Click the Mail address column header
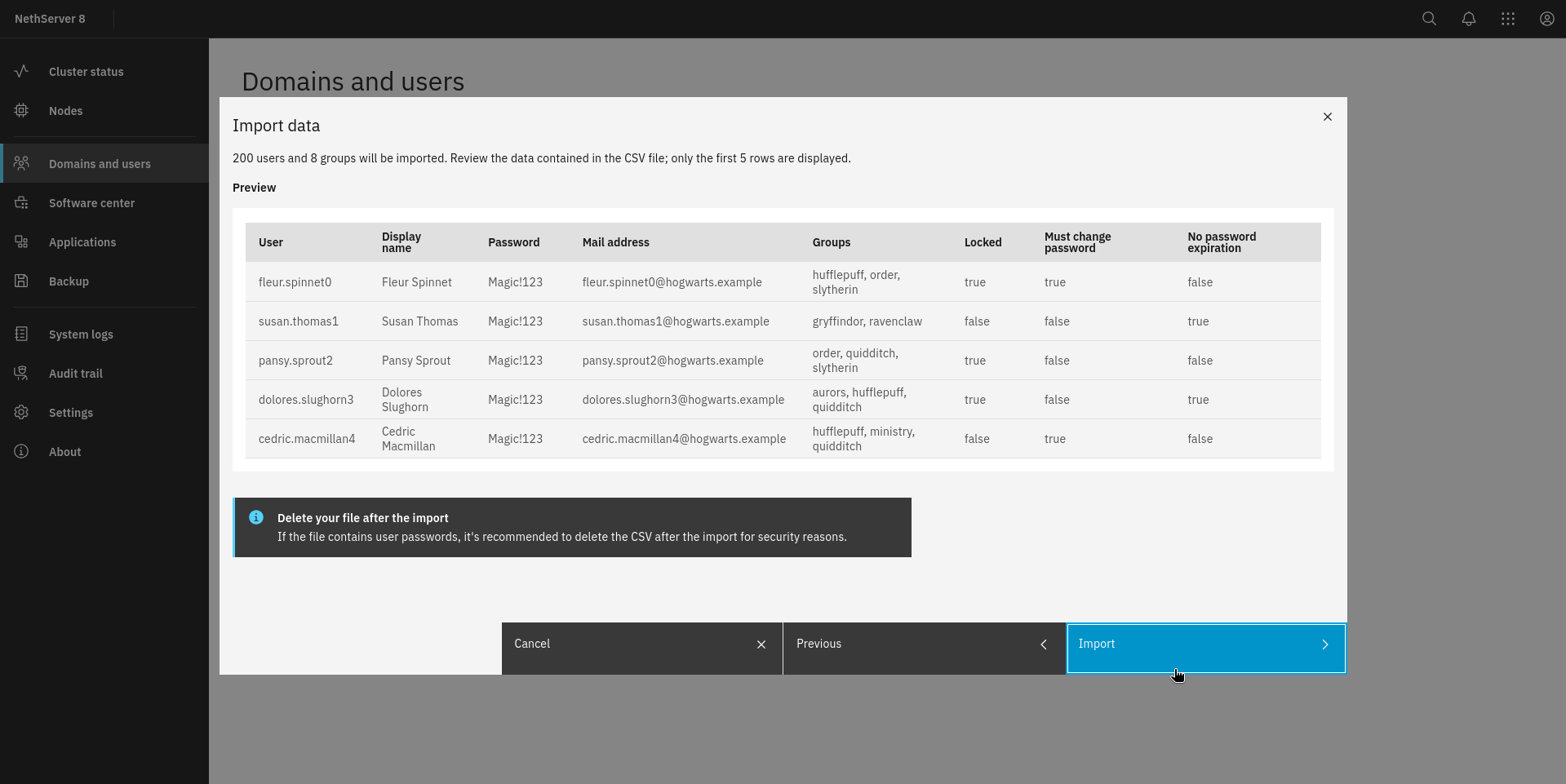This screenshot has height=784, width=1566. coord(615,242)
